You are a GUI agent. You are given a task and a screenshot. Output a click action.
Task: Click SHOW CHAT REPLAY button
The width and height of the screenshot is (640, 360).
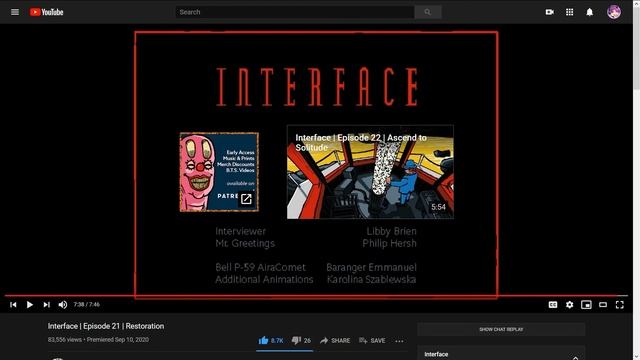(x=501, y=329)
